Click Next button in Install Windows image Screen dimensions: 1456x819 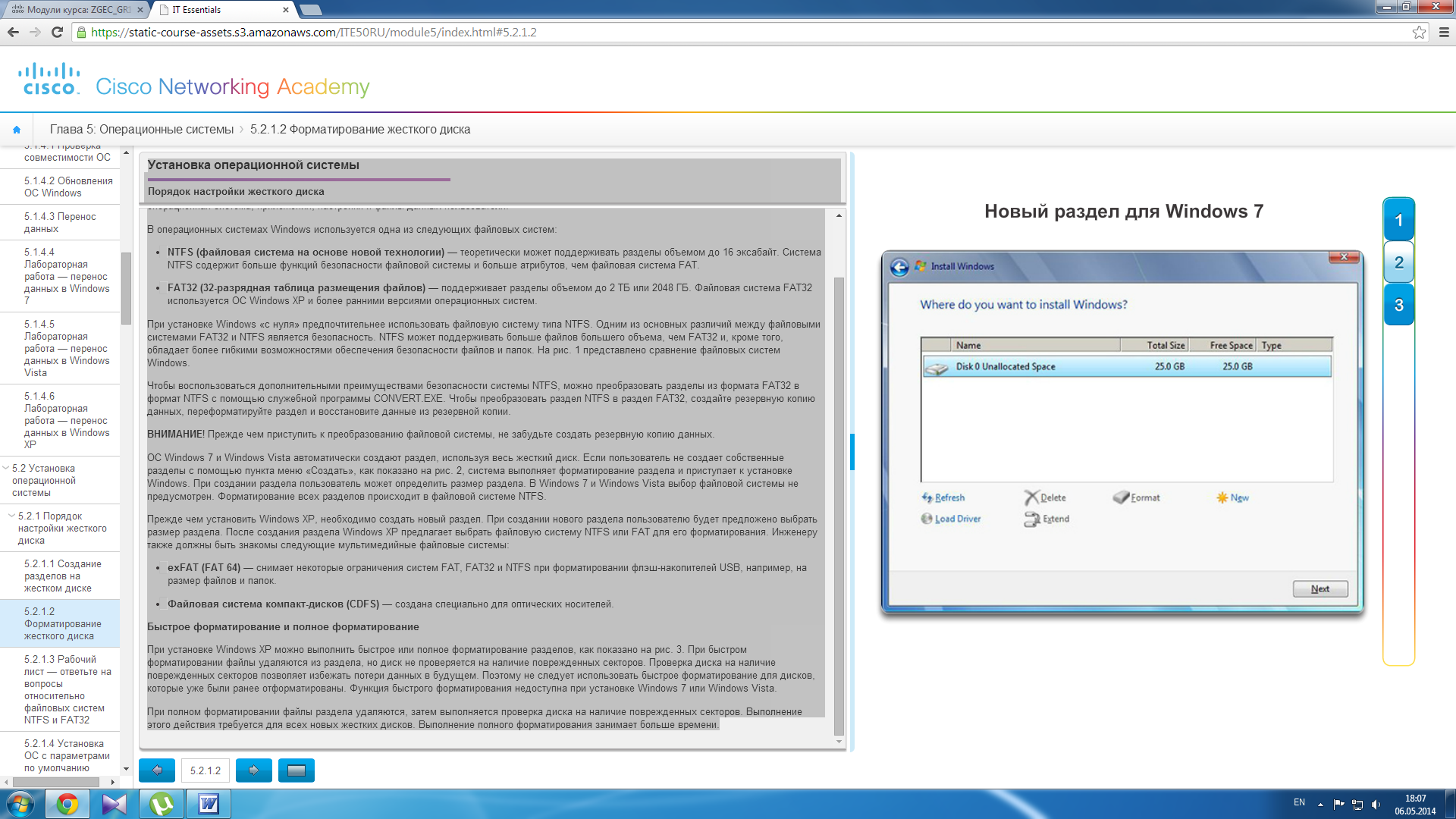click(1320, 589)
